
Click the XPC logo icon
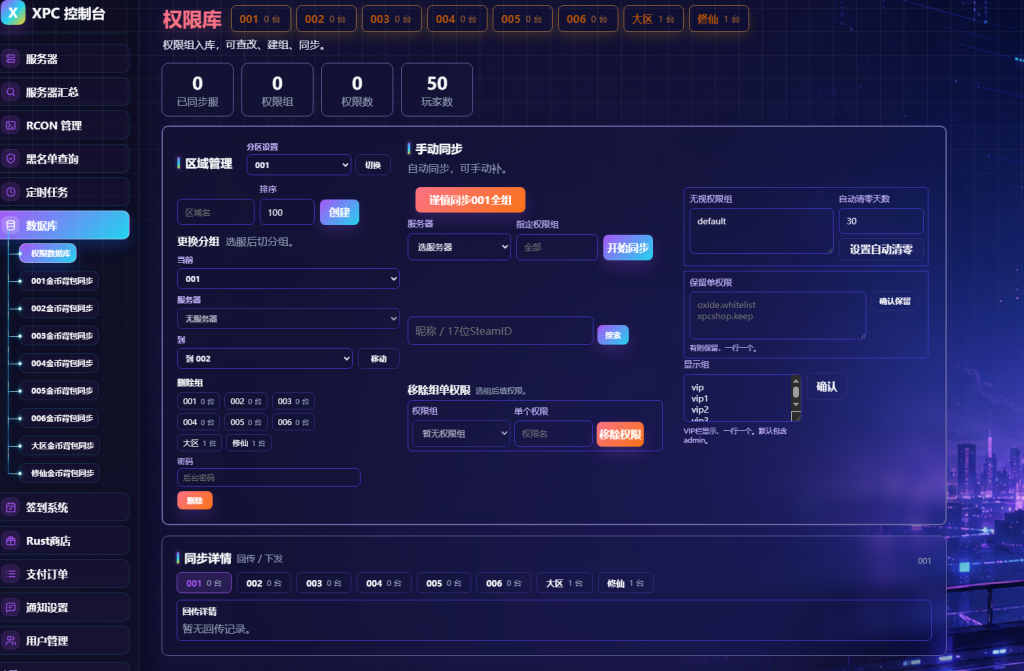pyautogui.click(x=12, y=12)
